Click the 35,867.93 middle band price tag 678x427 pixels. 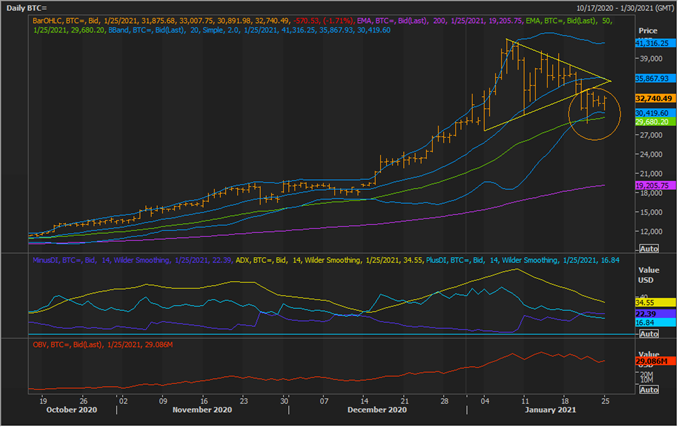tap(655, 79)
